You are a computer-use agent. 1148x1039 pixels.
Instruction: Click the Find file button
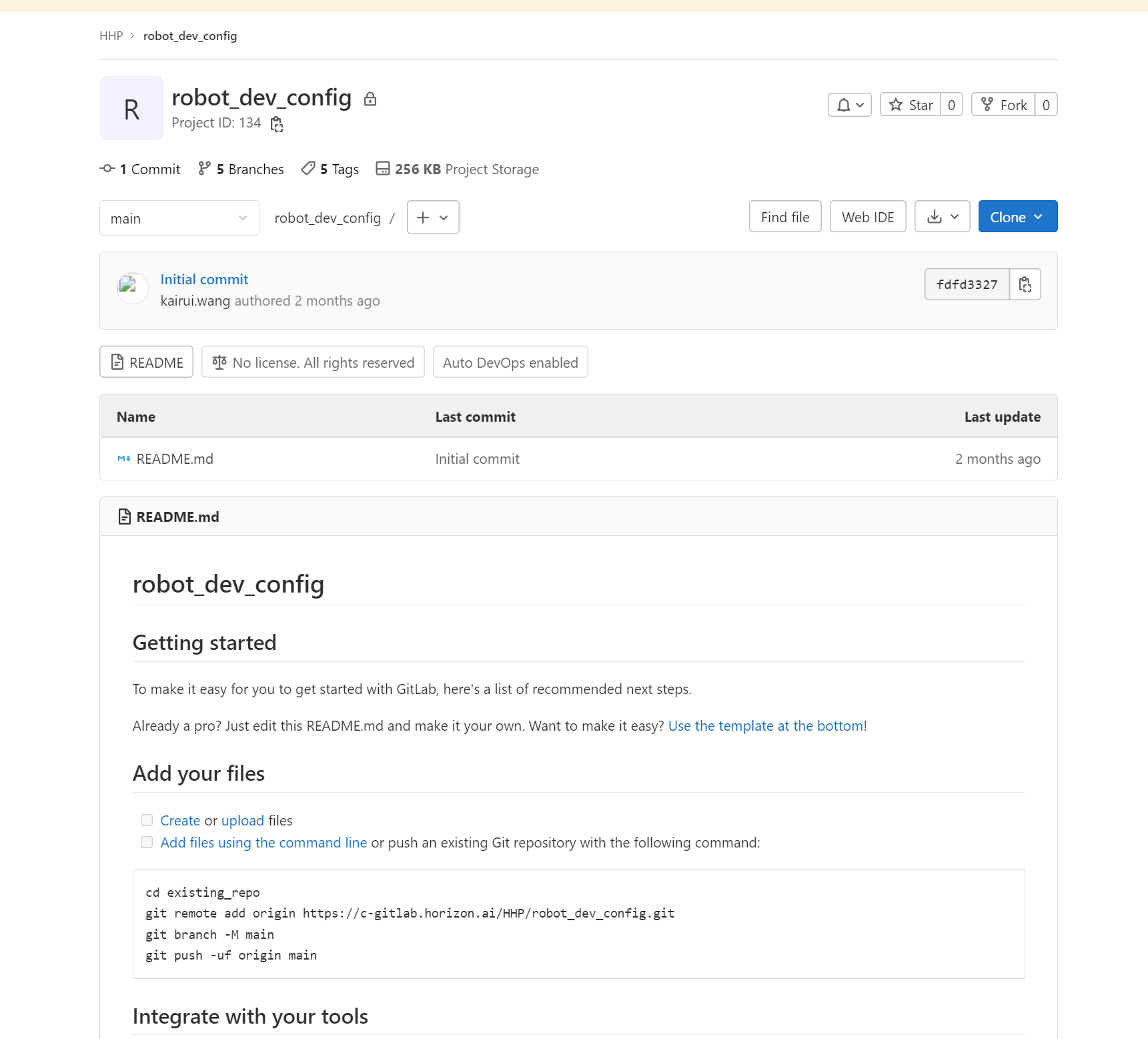(784, 217)
